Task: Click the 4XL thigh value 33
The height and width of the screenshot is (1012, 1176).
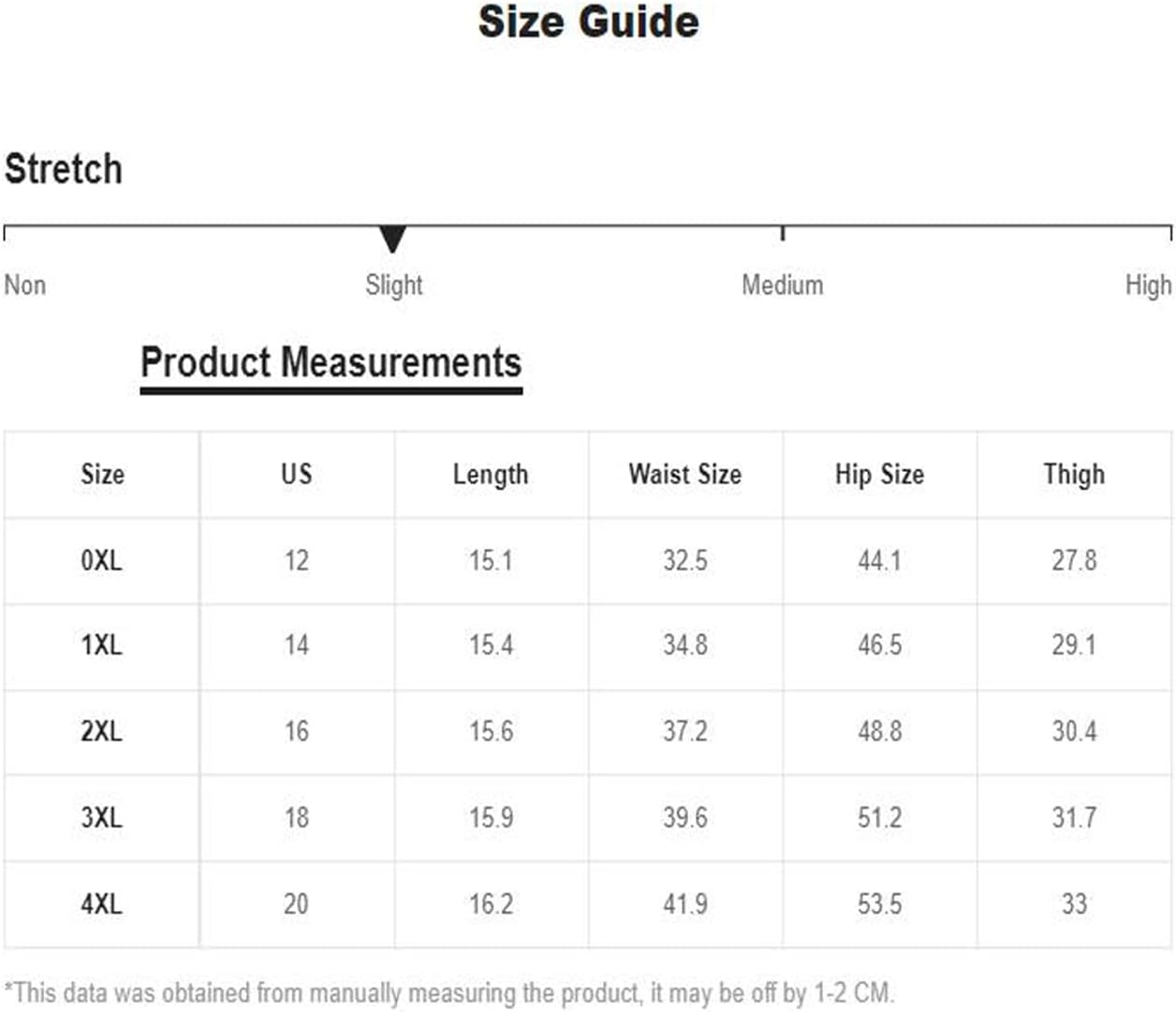Action: 1074,904
